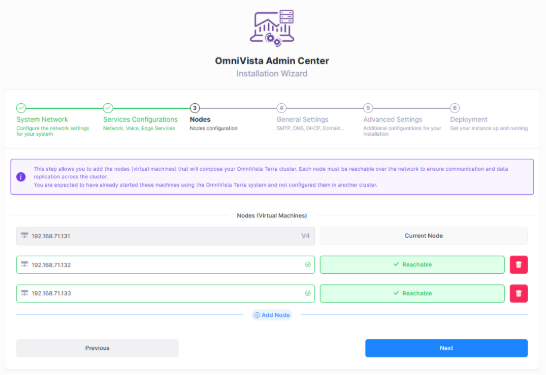546x375 pixels.
Task: Edit the 192.168.71.133 address field
Action: [x=165, y=294]
